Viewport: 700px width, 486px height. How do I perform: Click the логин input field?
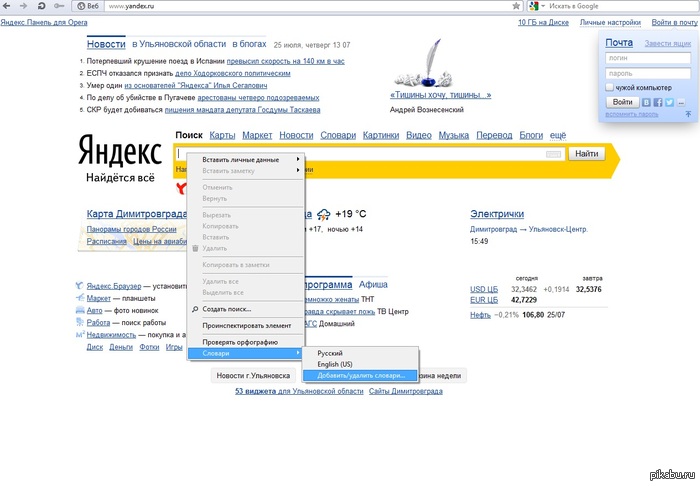click(x=645, y=58)
